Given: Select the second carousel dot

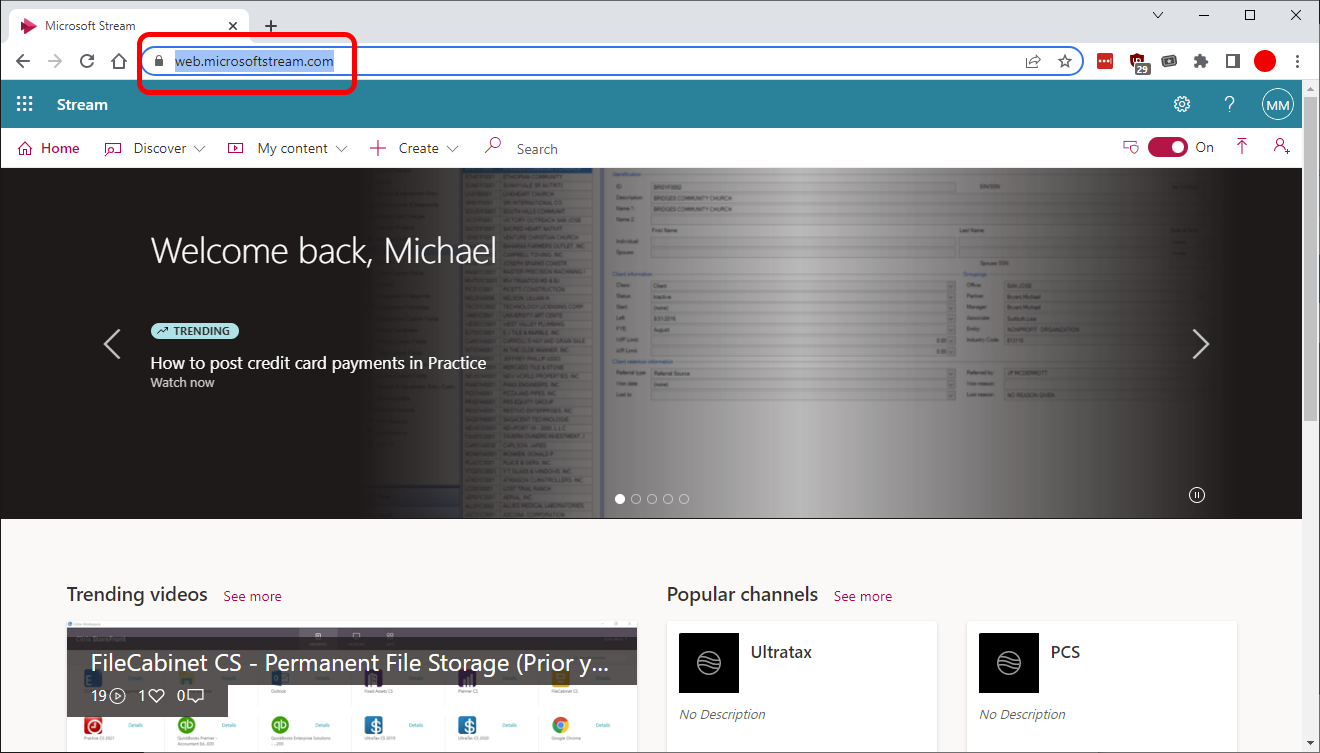Looking at the screenshot, I should click(636, 498).
